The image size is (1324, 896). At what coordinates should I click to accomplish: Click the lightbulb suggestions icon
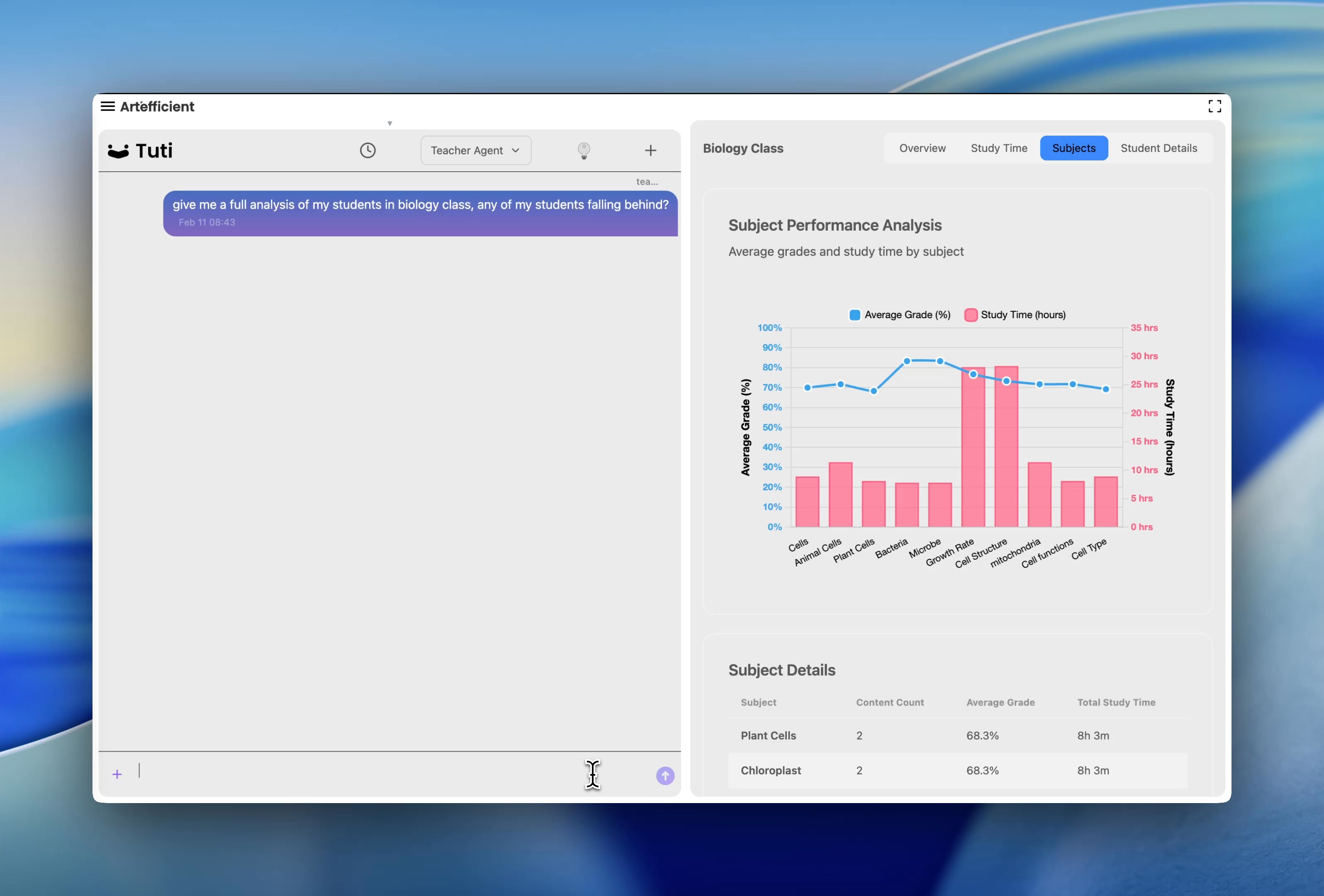pos(583,151)
